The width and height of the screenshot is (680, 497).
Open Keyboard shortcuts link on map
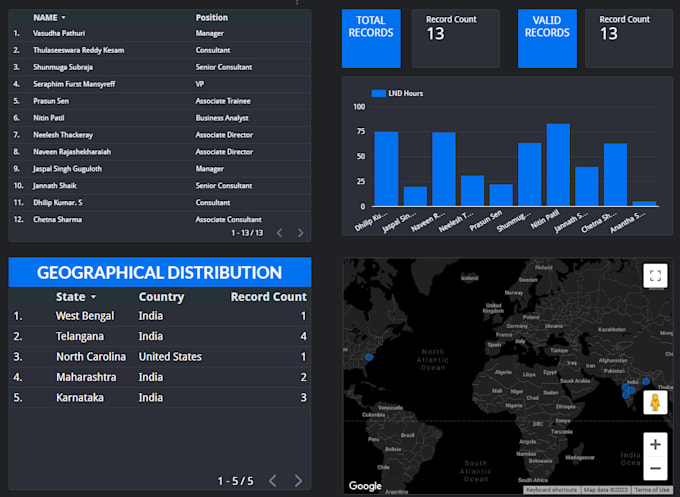552,490
